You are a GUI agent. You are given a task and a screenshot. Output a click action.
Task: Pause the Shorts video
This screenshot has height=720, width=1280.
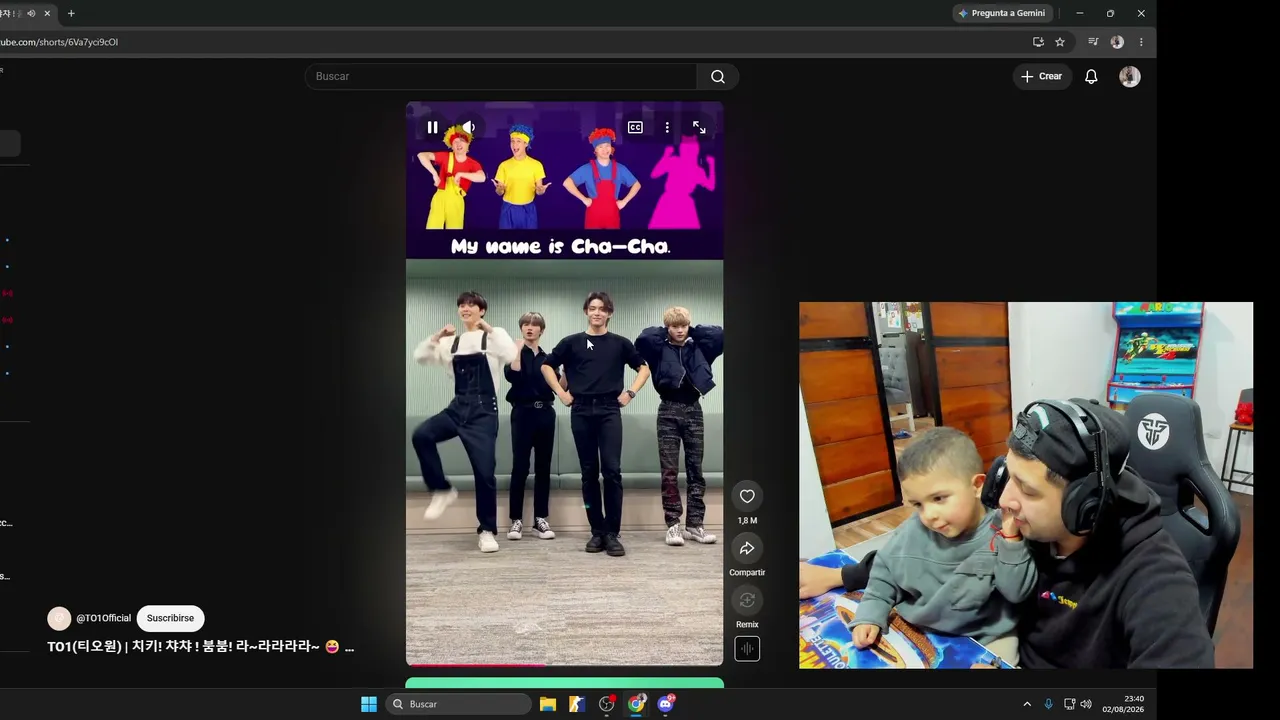coord(432,128)
